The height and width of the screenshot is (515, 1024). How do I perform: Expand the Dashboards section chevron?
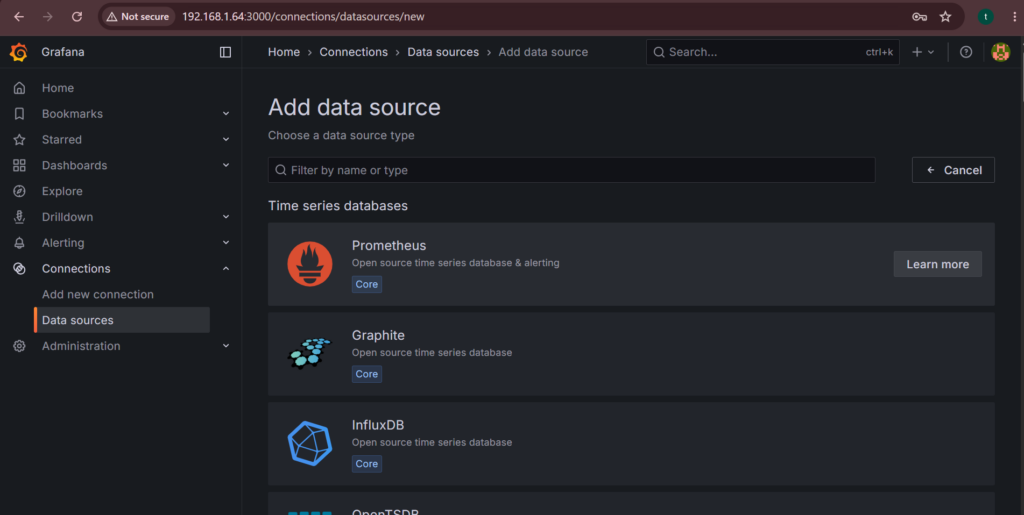[x=226, y=165]
